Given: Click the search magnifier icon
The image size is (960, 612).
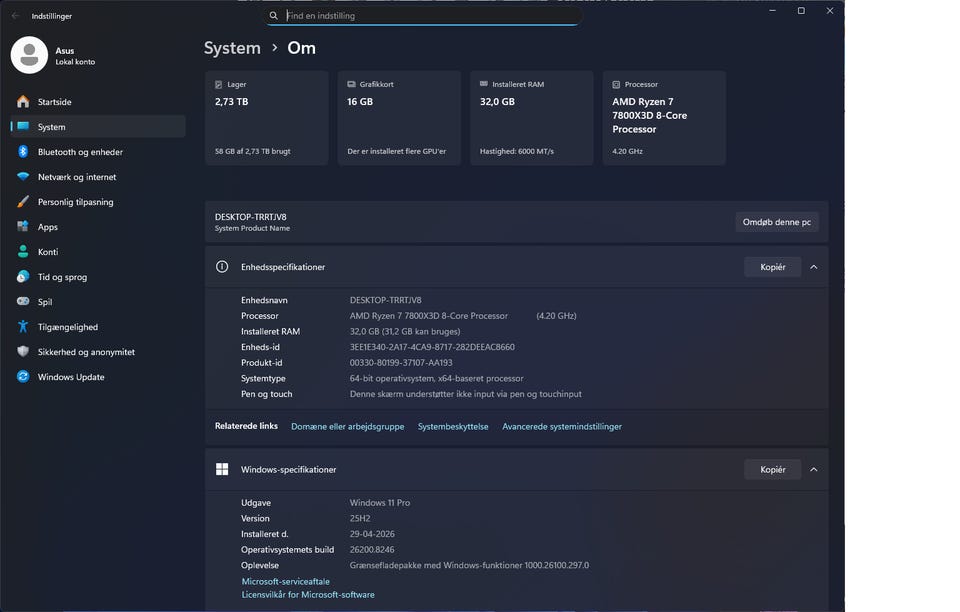Looking at the screenshot, I should point(274,16).
